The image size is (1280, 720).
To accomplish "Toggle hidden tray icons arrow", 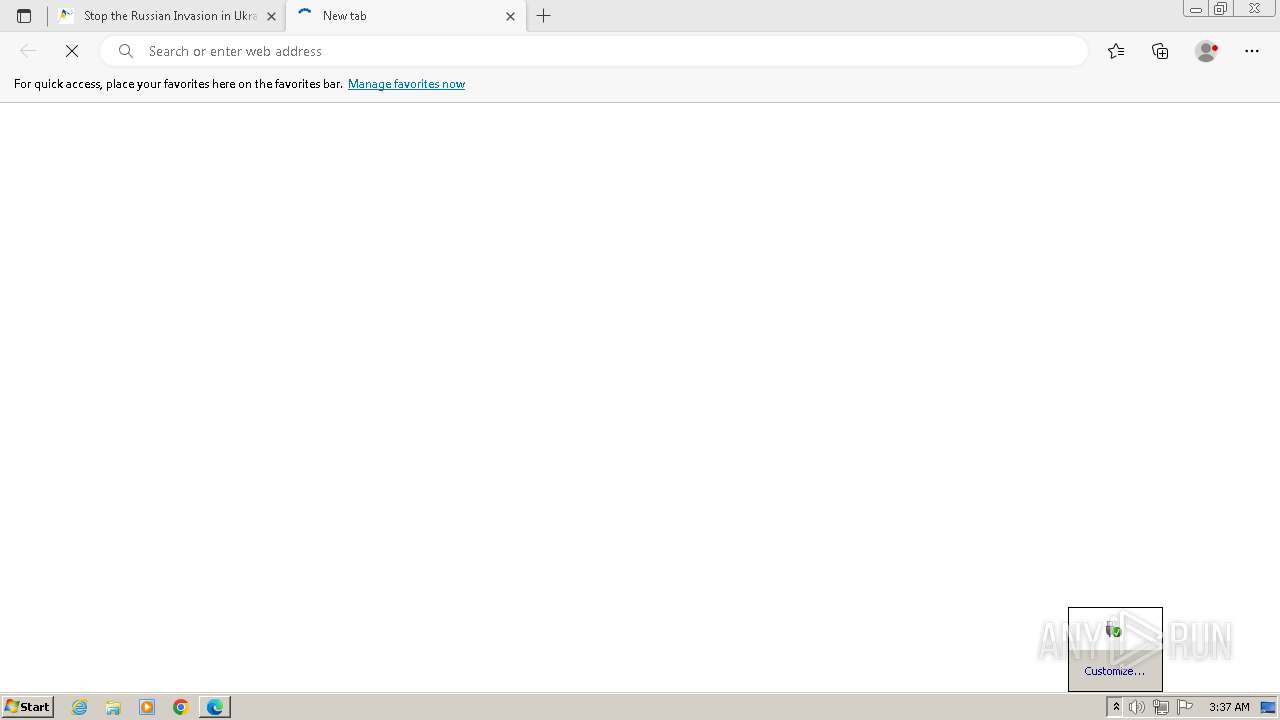I will click(1116, 707).
